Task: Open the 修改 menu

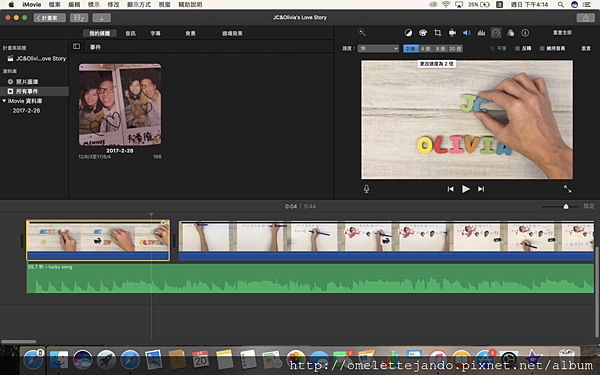Action: pyautogui.click(x=113, y=5)
